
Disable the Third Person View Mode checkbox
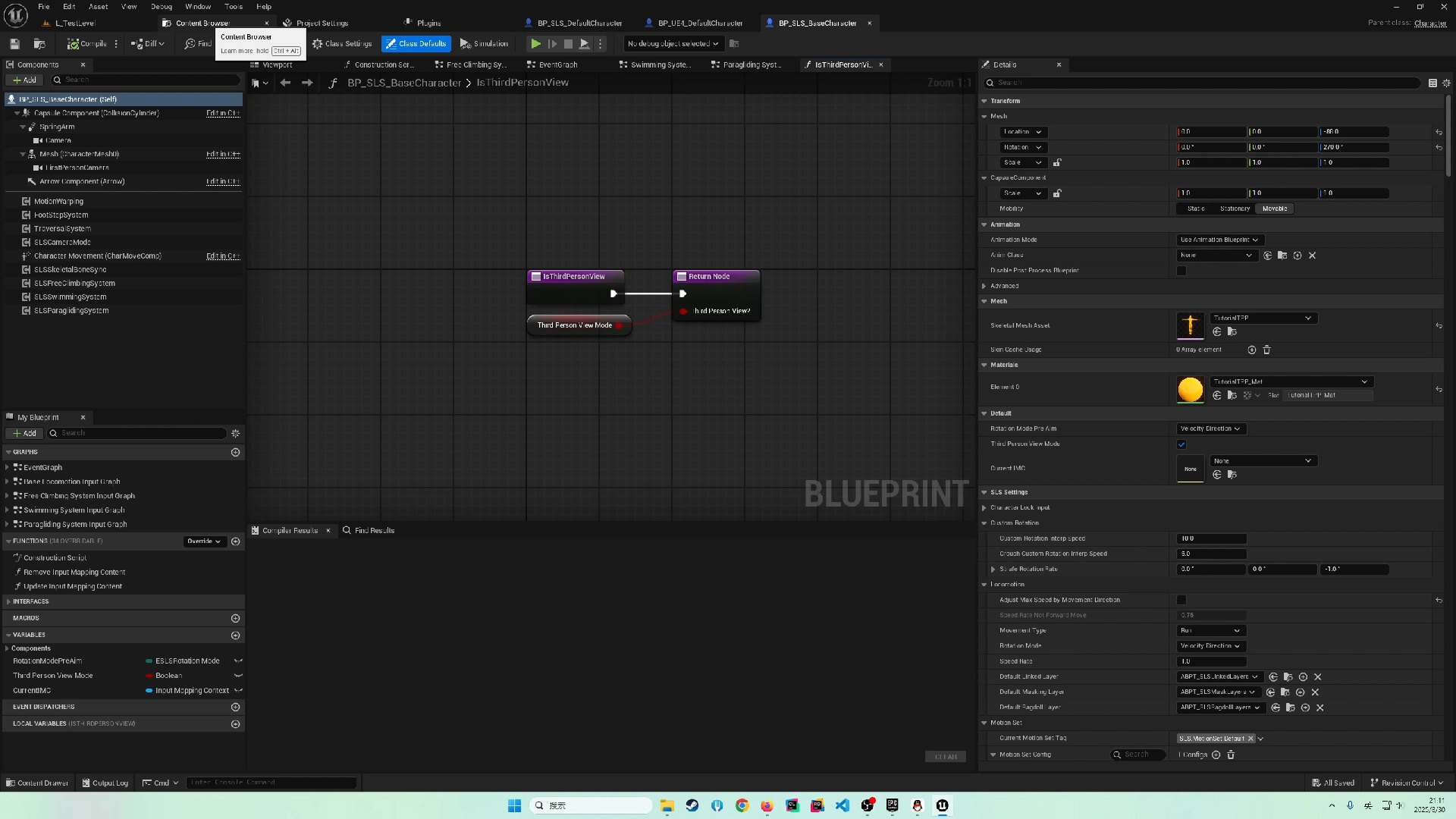click(x=1181, y=445)
